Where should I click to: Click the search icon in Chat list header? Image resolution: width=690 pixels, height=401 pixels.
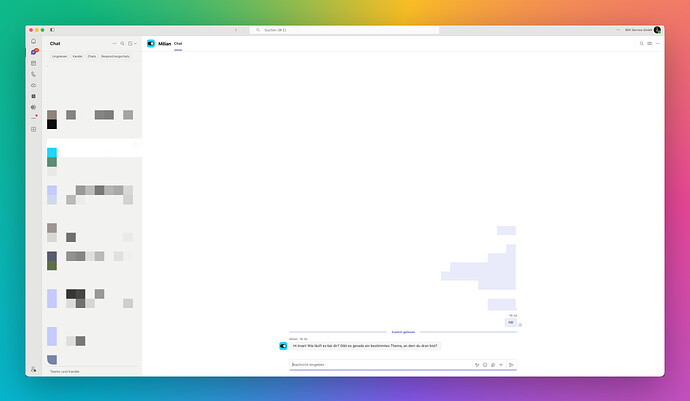122,44
